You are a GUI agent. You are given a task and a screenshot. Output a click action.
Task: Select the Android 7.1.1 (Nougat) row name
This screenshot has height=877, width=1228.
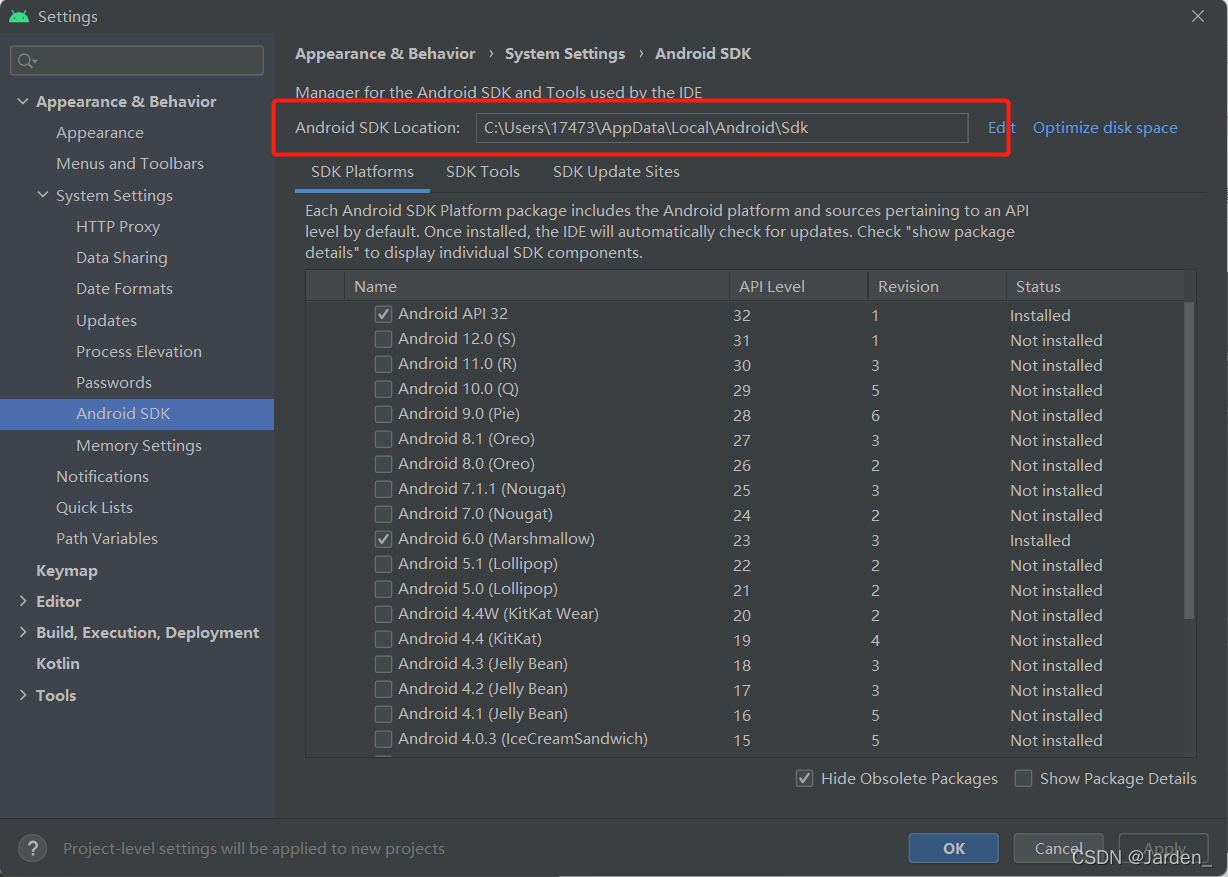[x=482, y=489]
